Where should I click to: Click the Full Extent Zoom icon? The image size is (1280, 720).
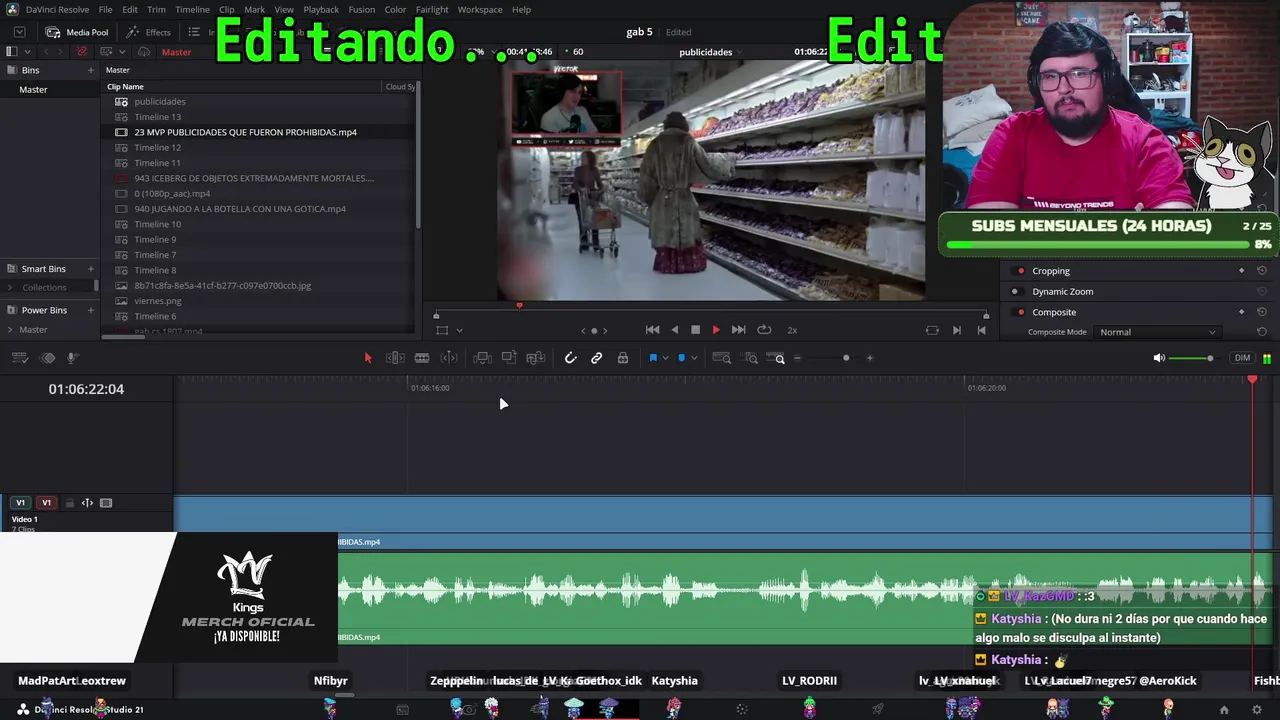(x=721, y=358)
